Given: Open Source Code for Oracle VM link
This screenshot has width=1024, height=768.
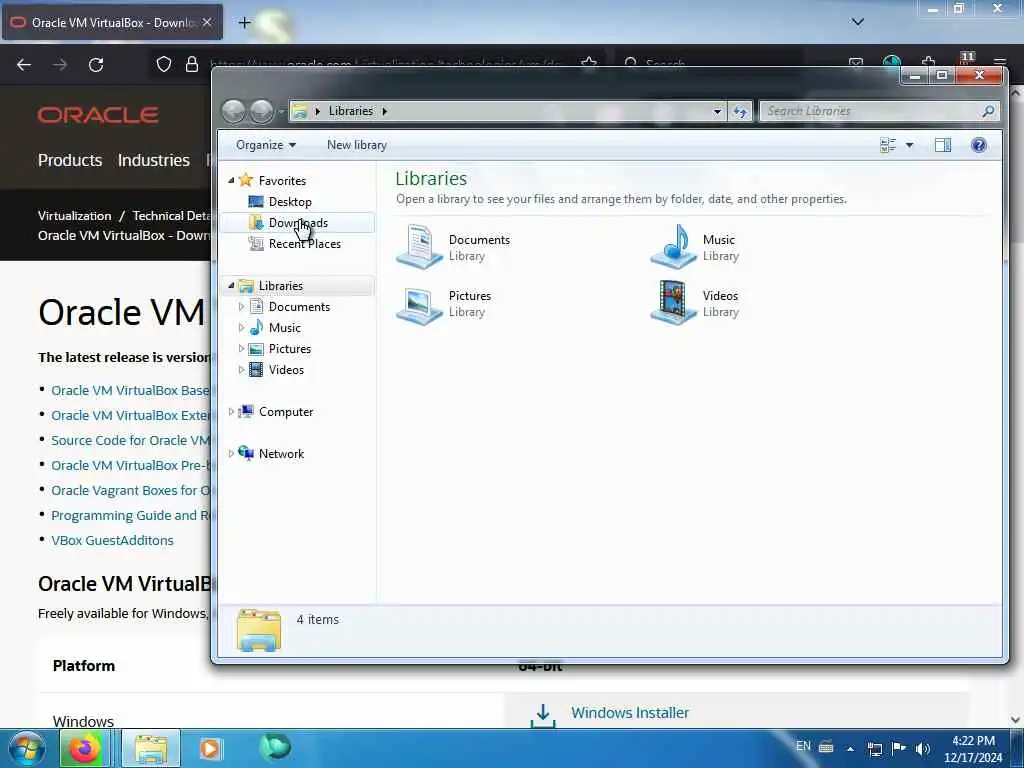Looking at the screenshot, I should coord(131,440).
